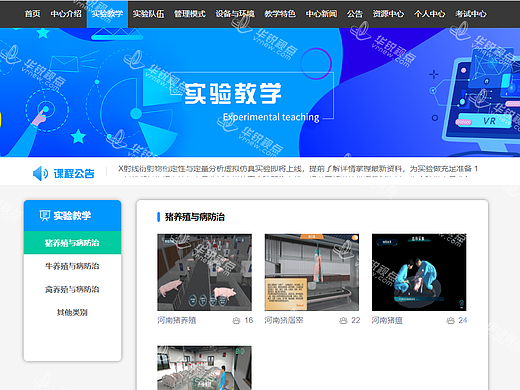Viewport: 520px width, 390px height.
Task: Click the participants icon next to 22
Action: [x=343, y=321]
